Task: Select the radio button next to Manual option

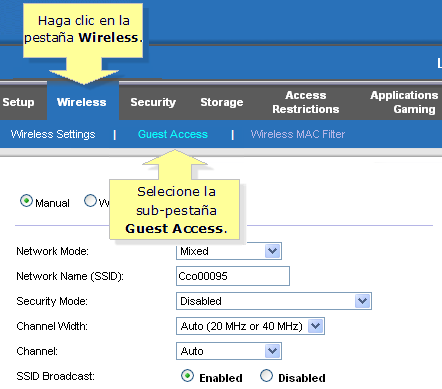Action: [x=90, y=201]
